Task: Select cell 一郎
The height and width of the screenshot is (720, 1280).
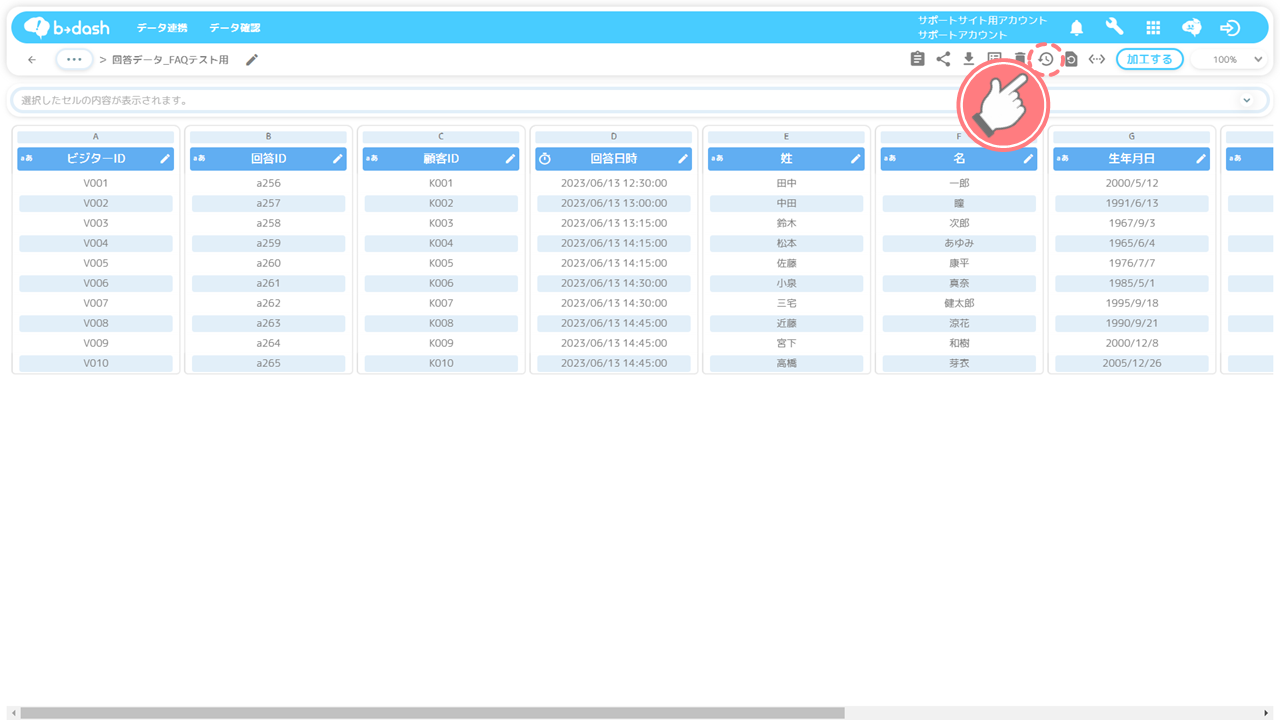Action: pyautogui.click(x=959, y=183)
